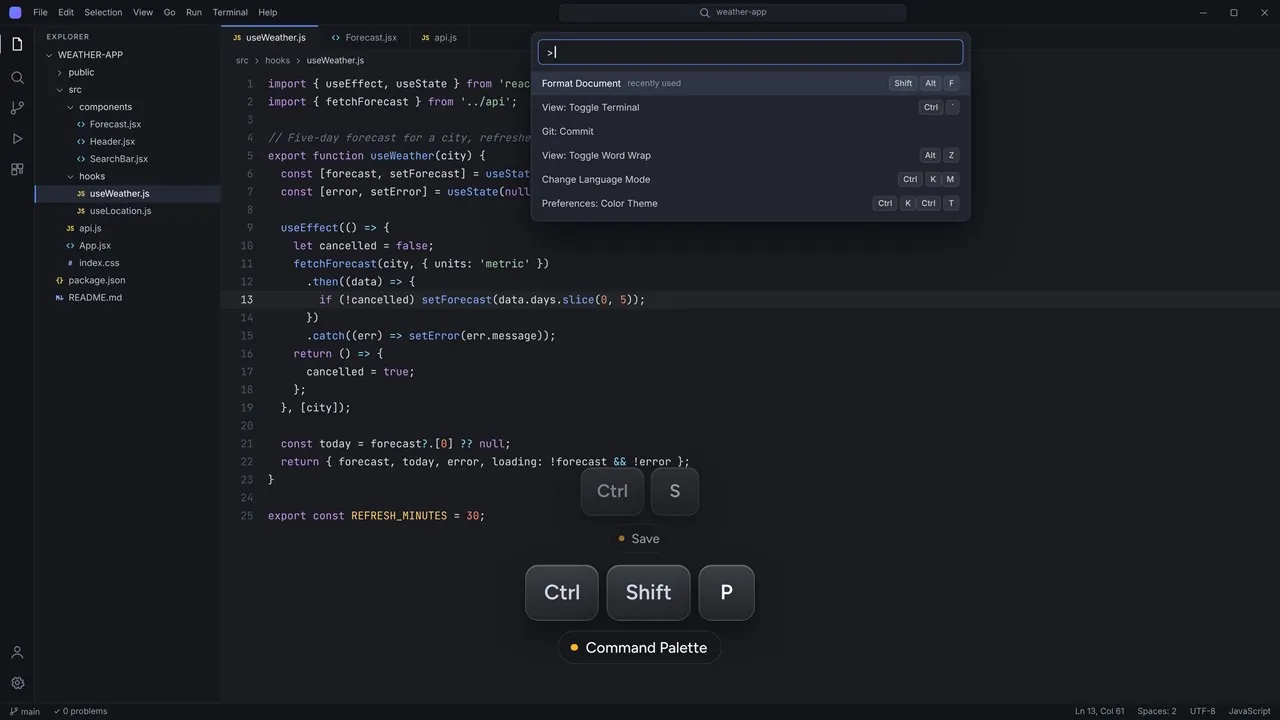Switch to the Forecast.jsx editor tab
1280x720 pixels.
point(363,37)
